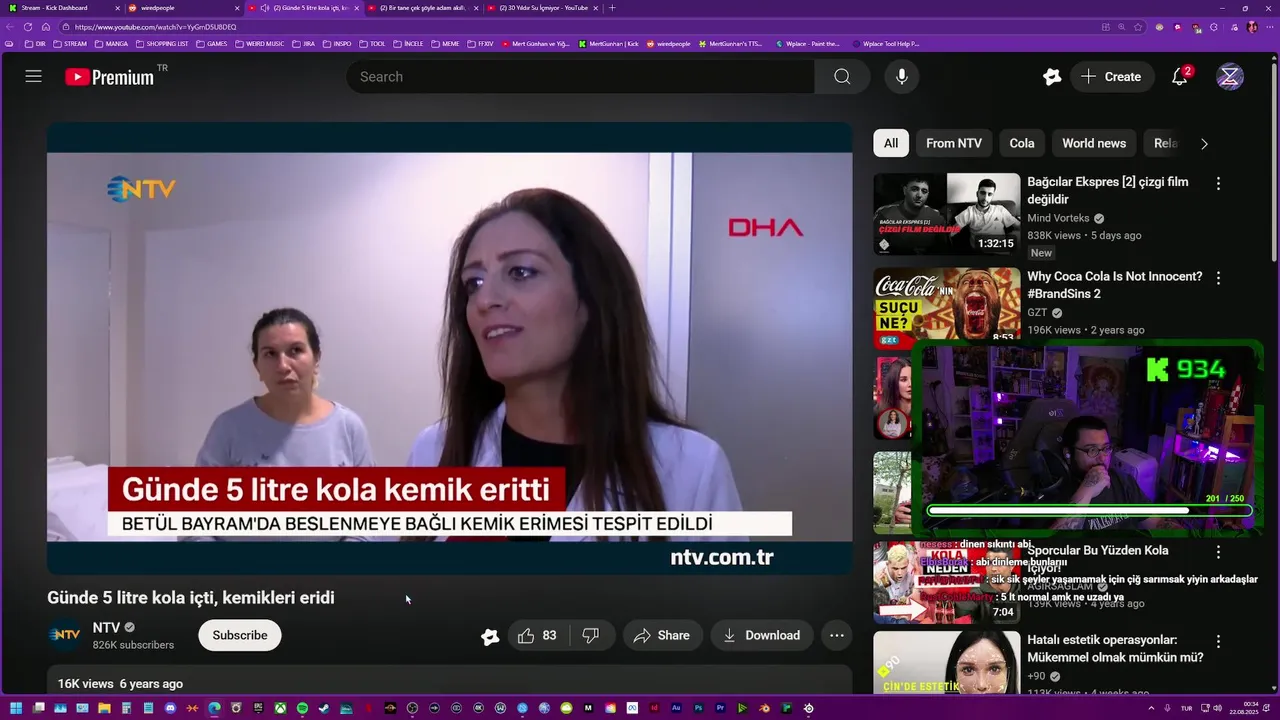1280x720 pixels.
Task: Click the NTV video player
Action: click(x=450, y=348)
